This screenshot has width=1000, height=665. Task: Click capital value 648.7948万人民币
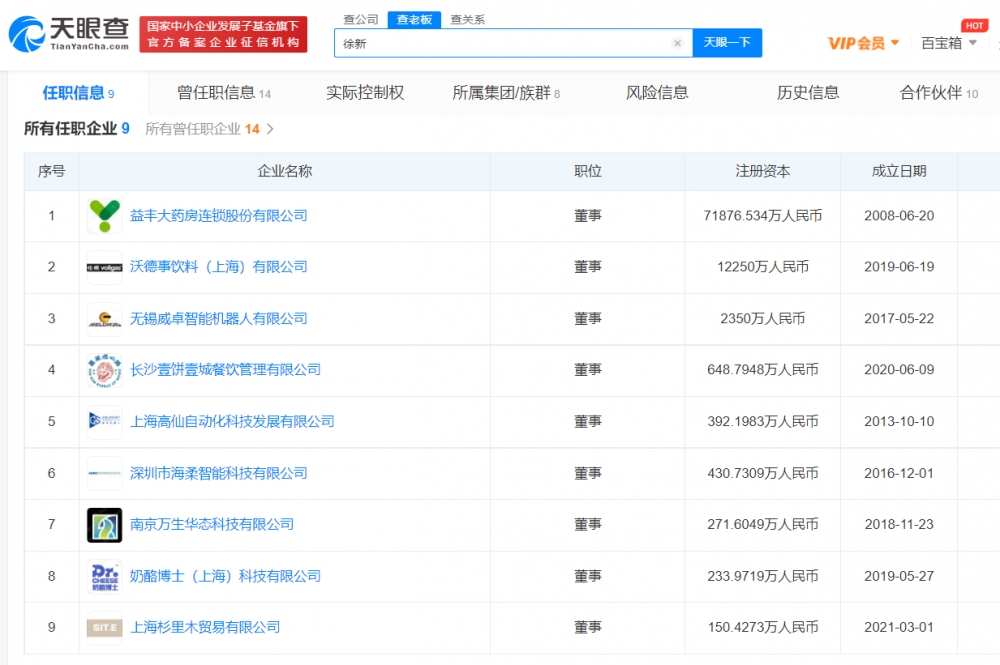click(763, 370)
